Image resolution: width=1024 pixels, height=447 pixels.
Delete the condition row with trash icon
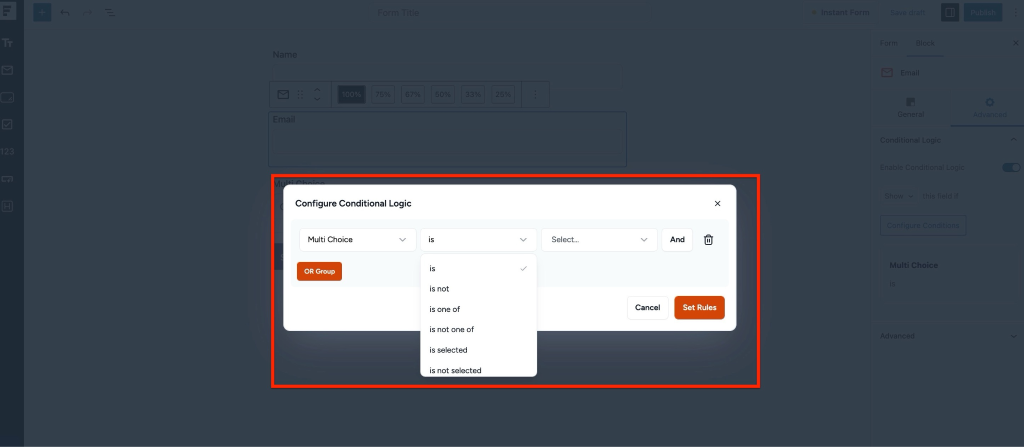pos(708,240)
